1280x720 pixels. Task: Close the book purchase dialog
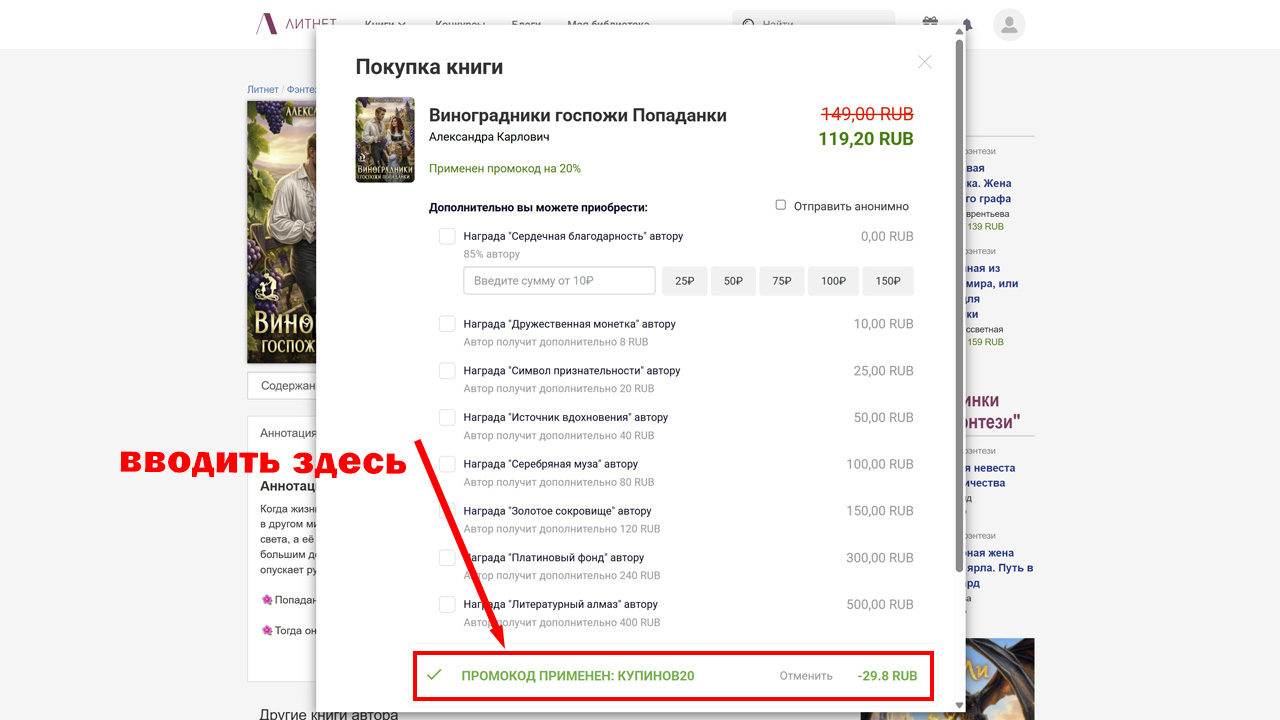tap(924, 62)
